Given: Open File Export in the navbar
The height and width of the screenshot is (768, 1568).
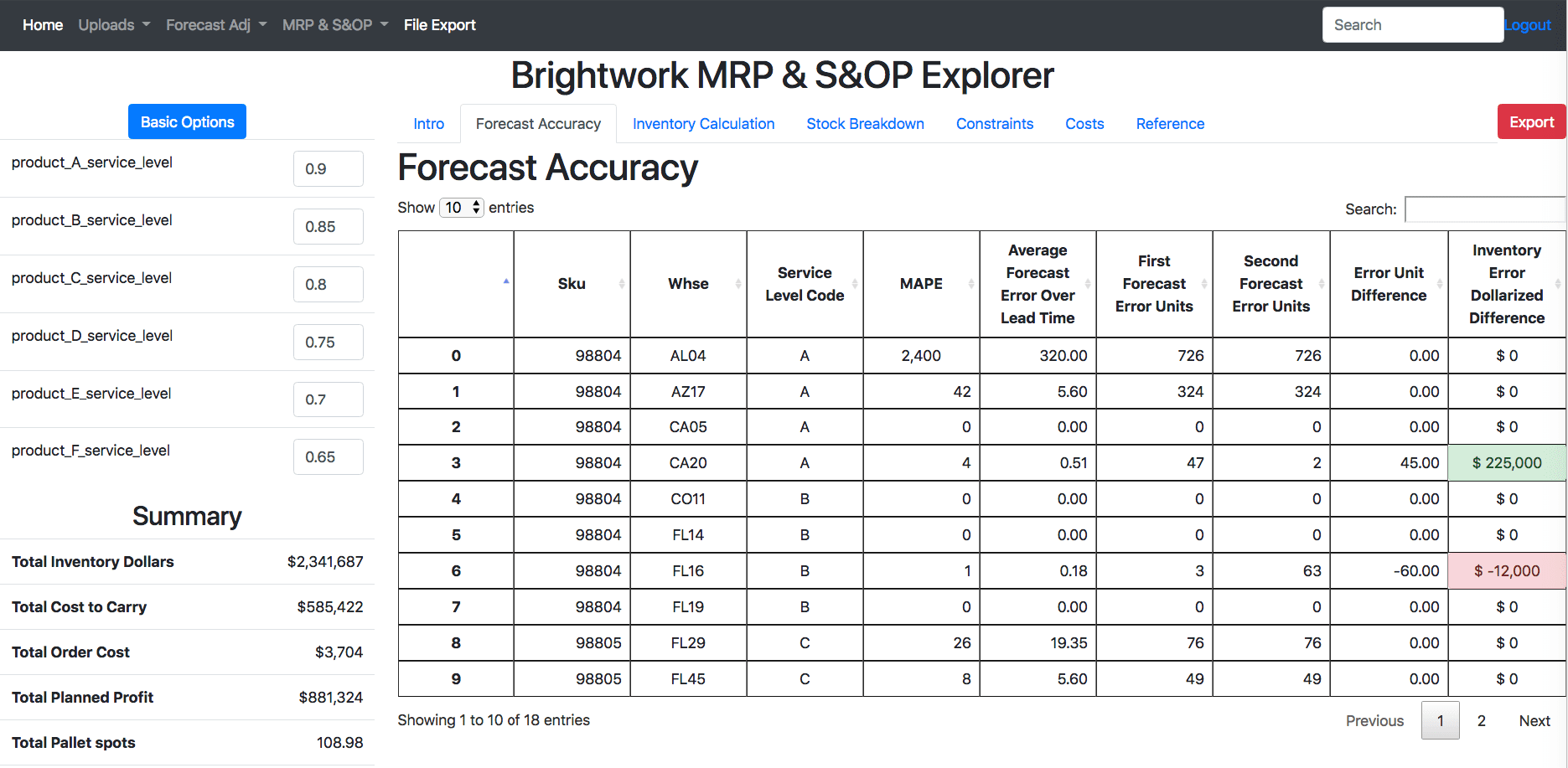Looking at the screenshot, I should 439,25.
